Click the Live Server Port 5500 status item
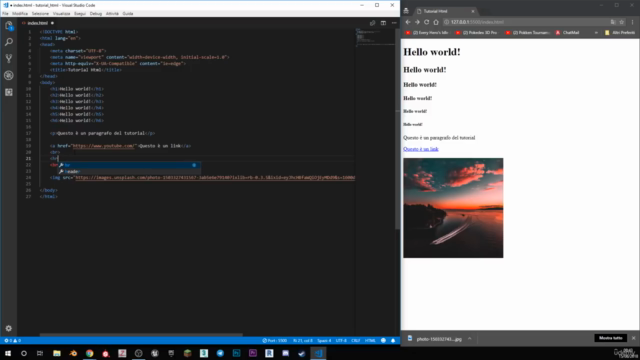The height and width of the screenshot is (360, 640). coord(275,340)
